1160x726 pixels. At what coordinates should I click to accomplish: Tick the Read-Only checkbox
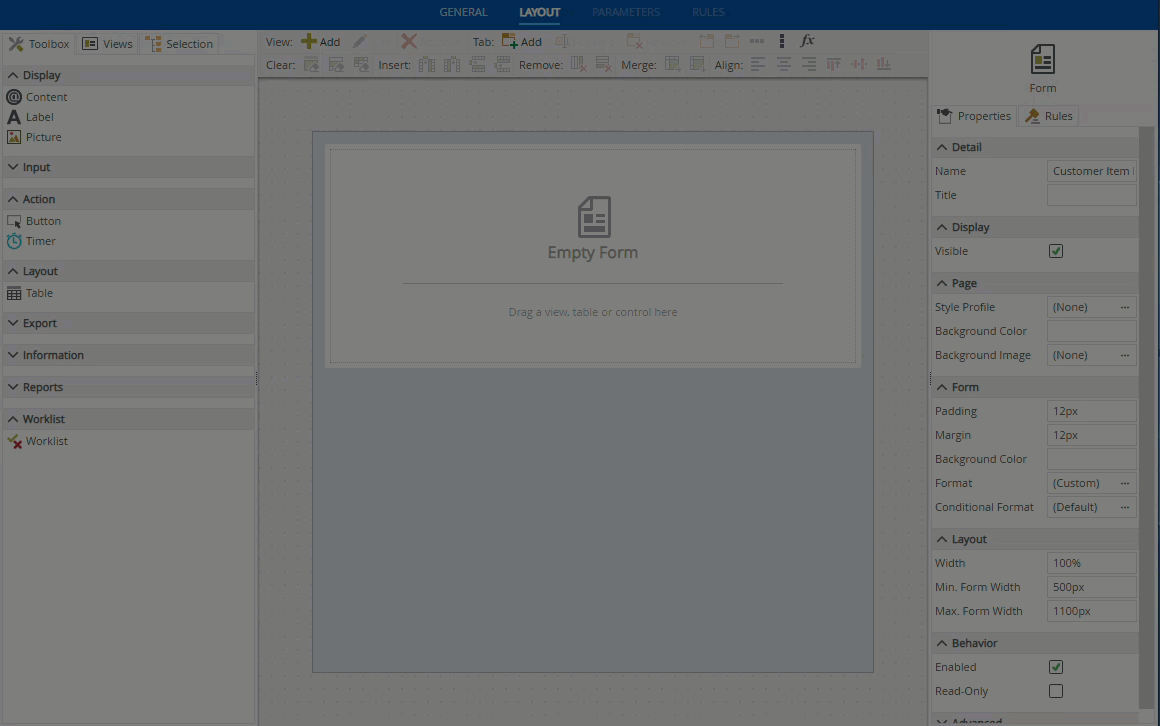click(1056, 691)
